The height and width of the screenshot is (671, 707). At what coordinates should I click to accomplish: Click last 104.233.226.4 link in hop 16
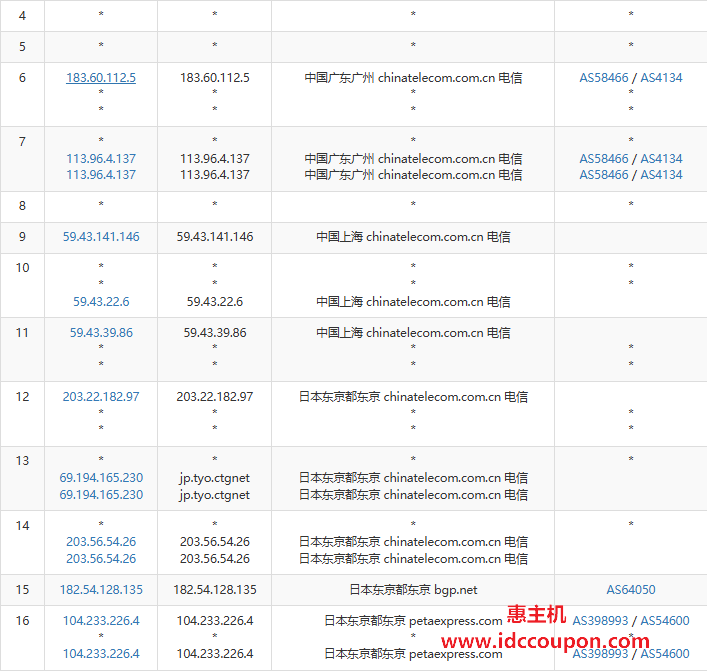pyautogui.click(x=101, y=654)
